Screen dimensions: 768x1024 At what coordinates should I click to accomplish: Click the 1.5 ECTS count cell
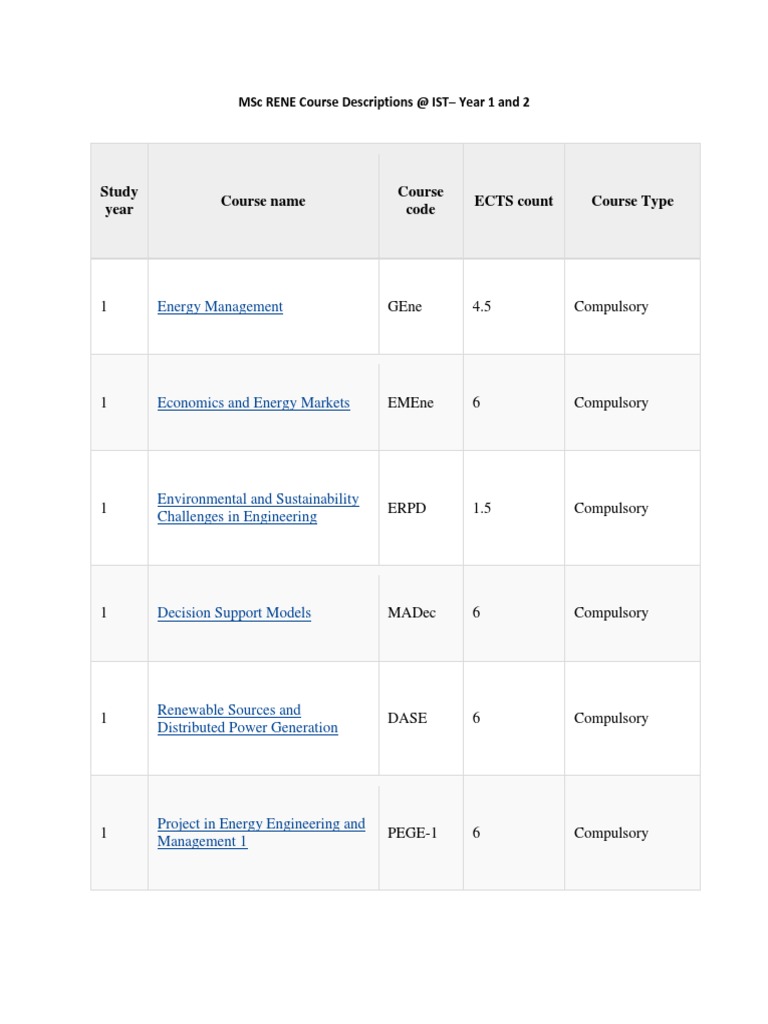482,508
